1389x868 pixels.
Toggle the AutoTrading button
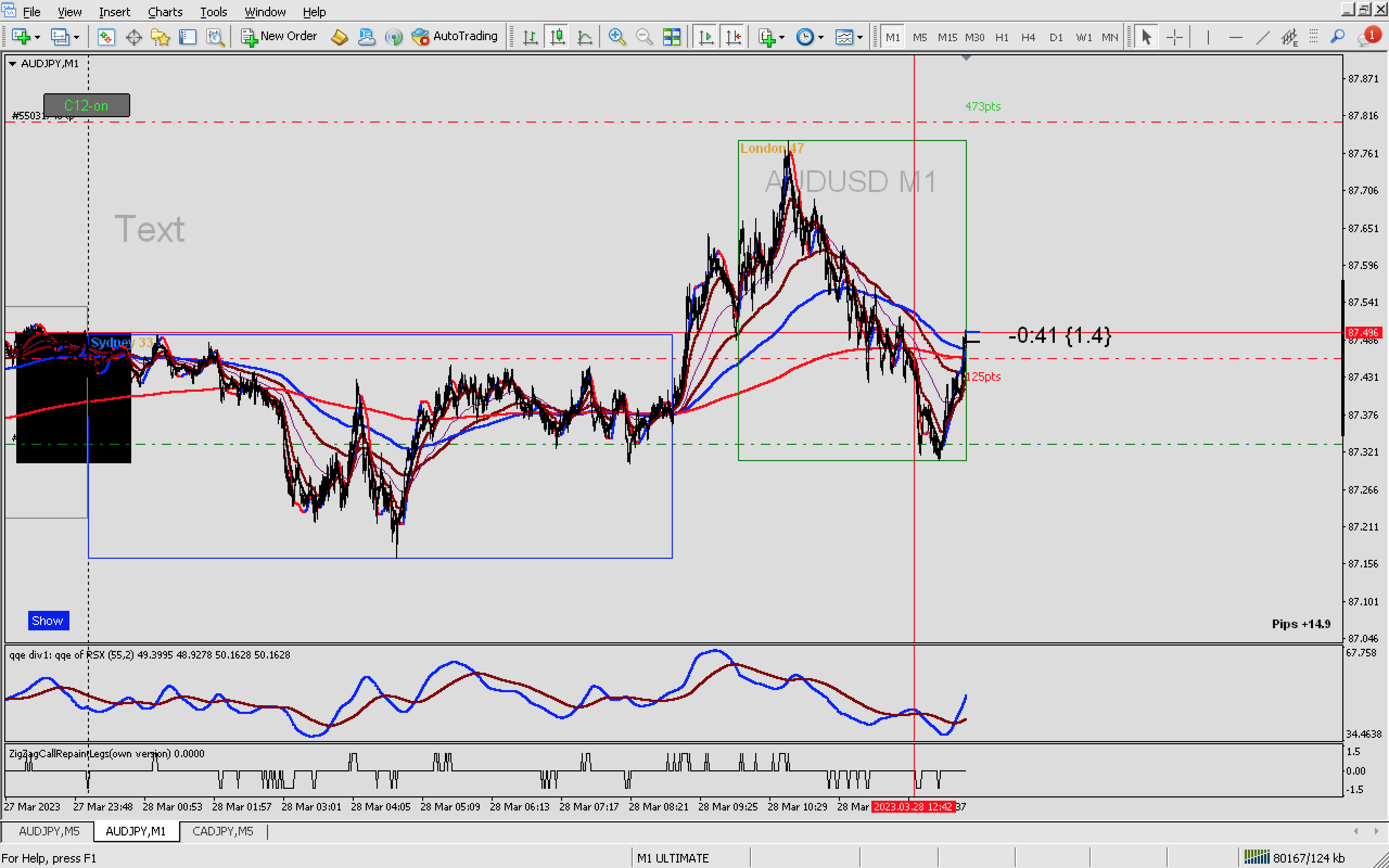point(455,36)
